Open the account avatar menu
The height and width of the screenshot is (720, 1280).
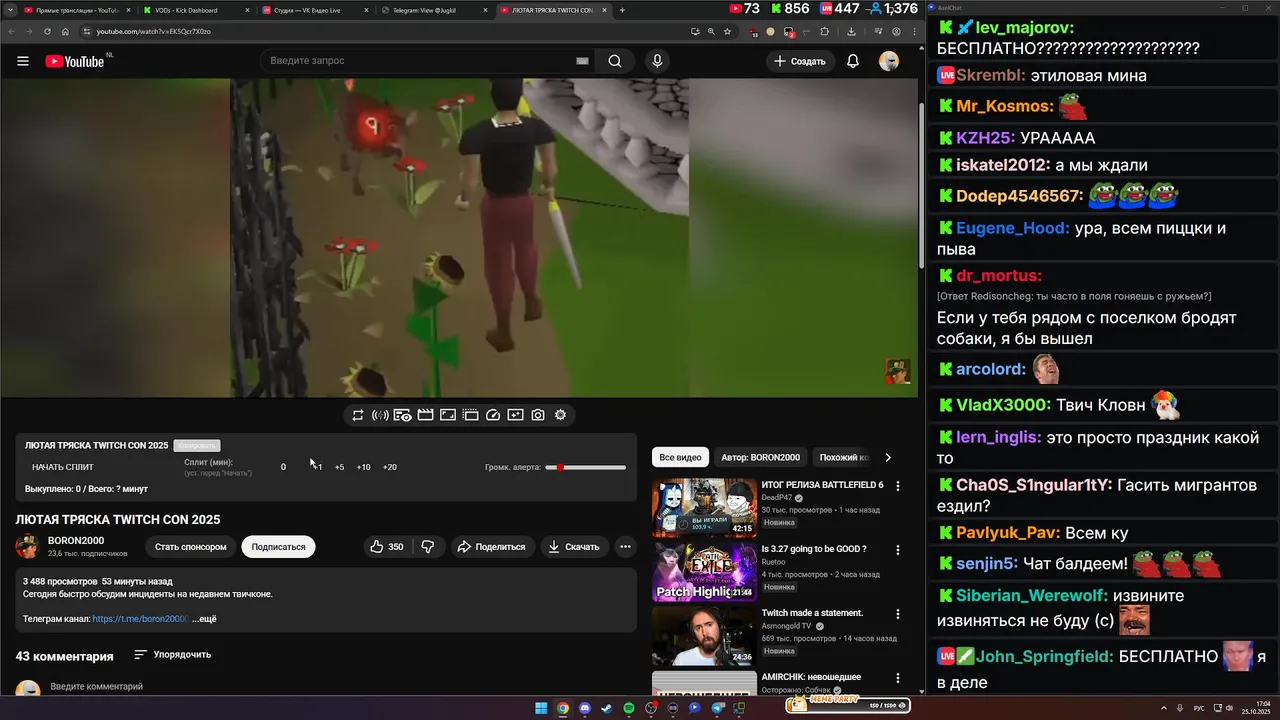tap(889, 61)
